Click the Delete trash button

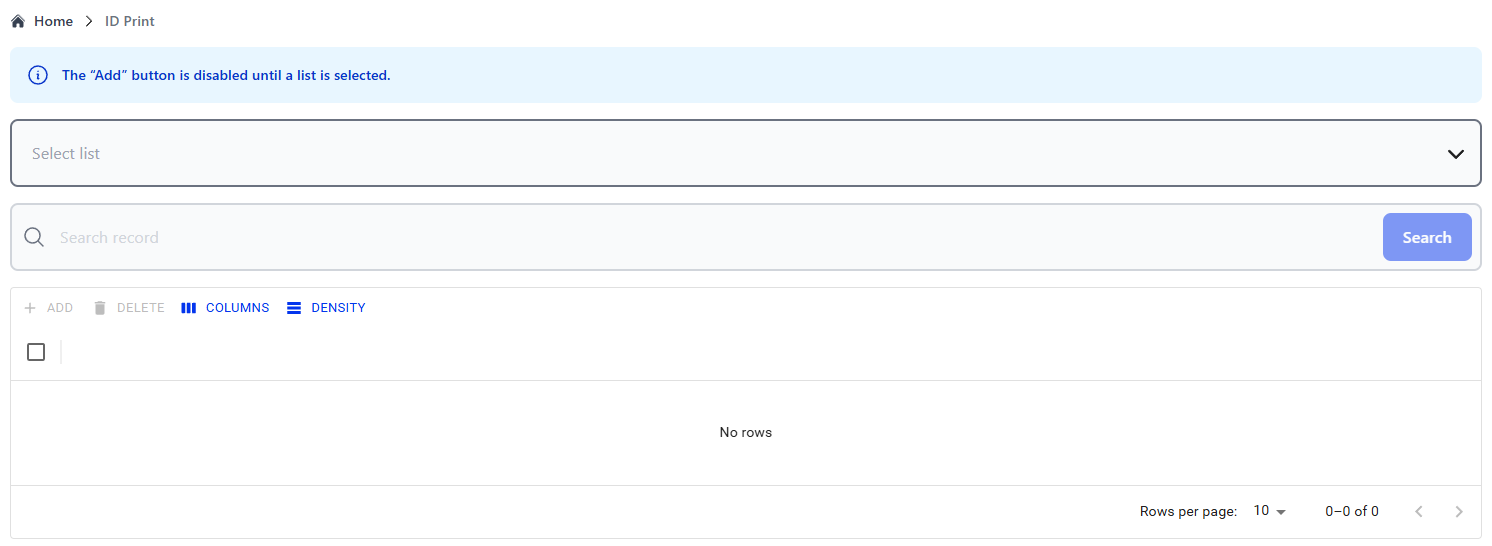coord(128,308)
